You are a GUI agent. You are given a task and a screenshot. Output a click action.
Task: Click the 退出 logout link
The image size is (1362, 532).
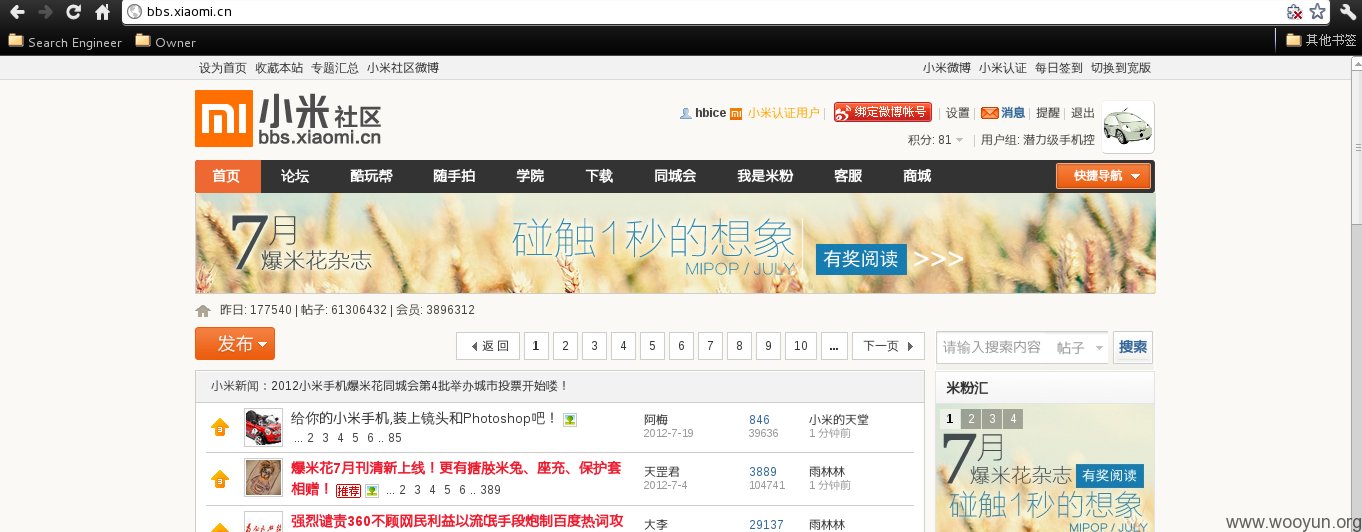pos(1083,113)
